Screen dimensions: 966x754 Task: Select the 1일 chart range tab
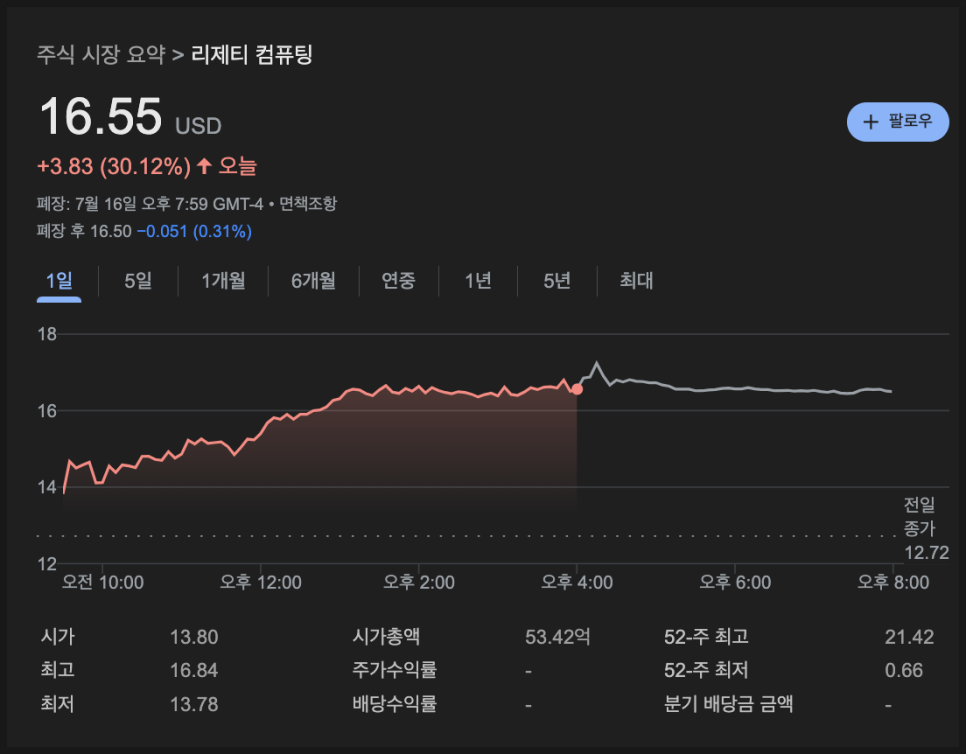59,281
